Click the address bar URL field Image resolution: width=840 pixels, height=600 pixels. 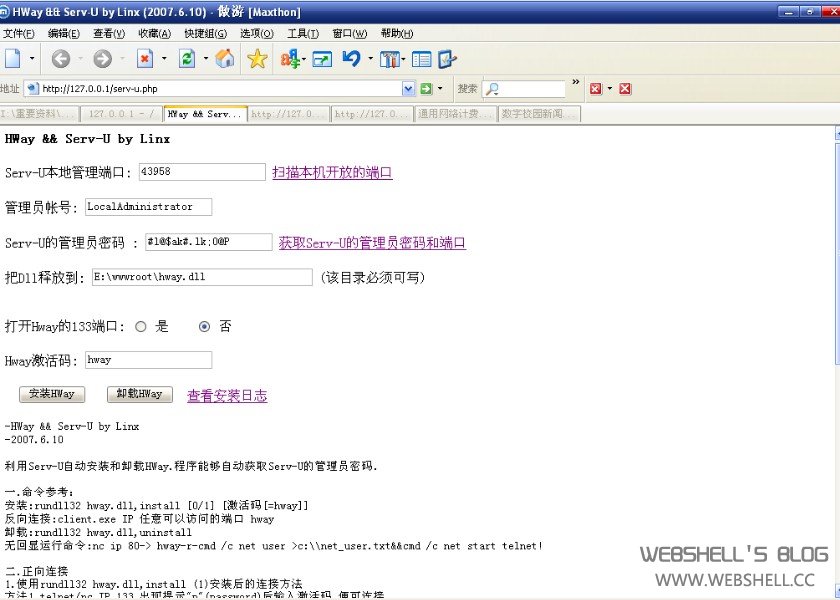pyautogui.click(x=220, y=89)
